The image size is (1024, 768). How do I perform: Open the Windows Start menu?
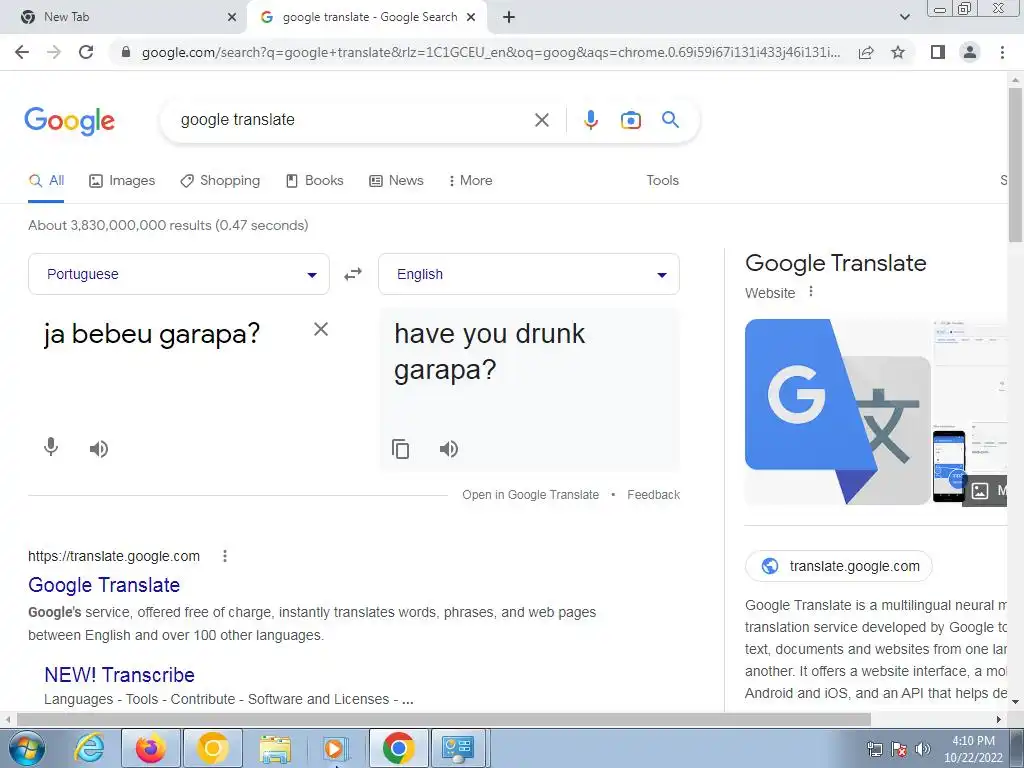tap(27, 748)
